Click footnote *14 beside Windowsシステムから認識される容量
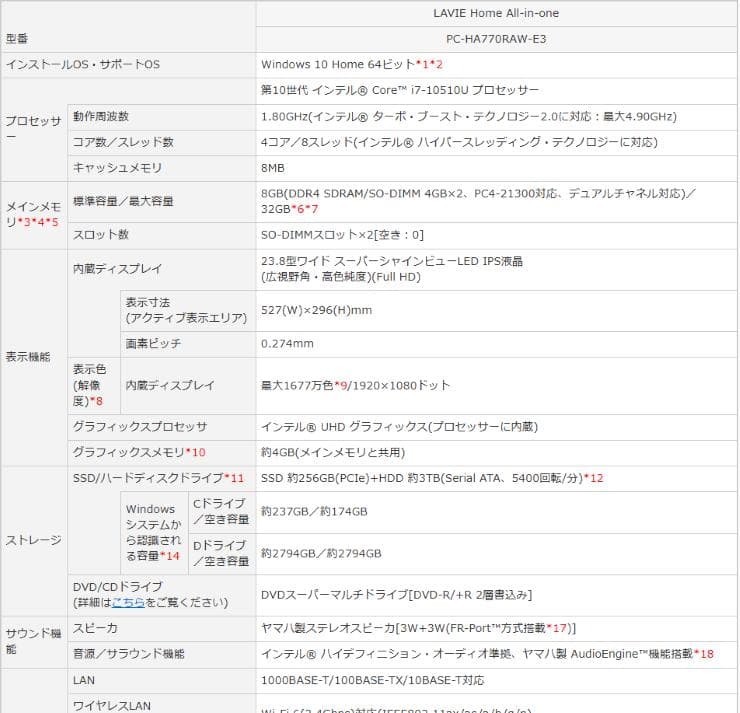The image size is (740, 713). coord(170,556)
